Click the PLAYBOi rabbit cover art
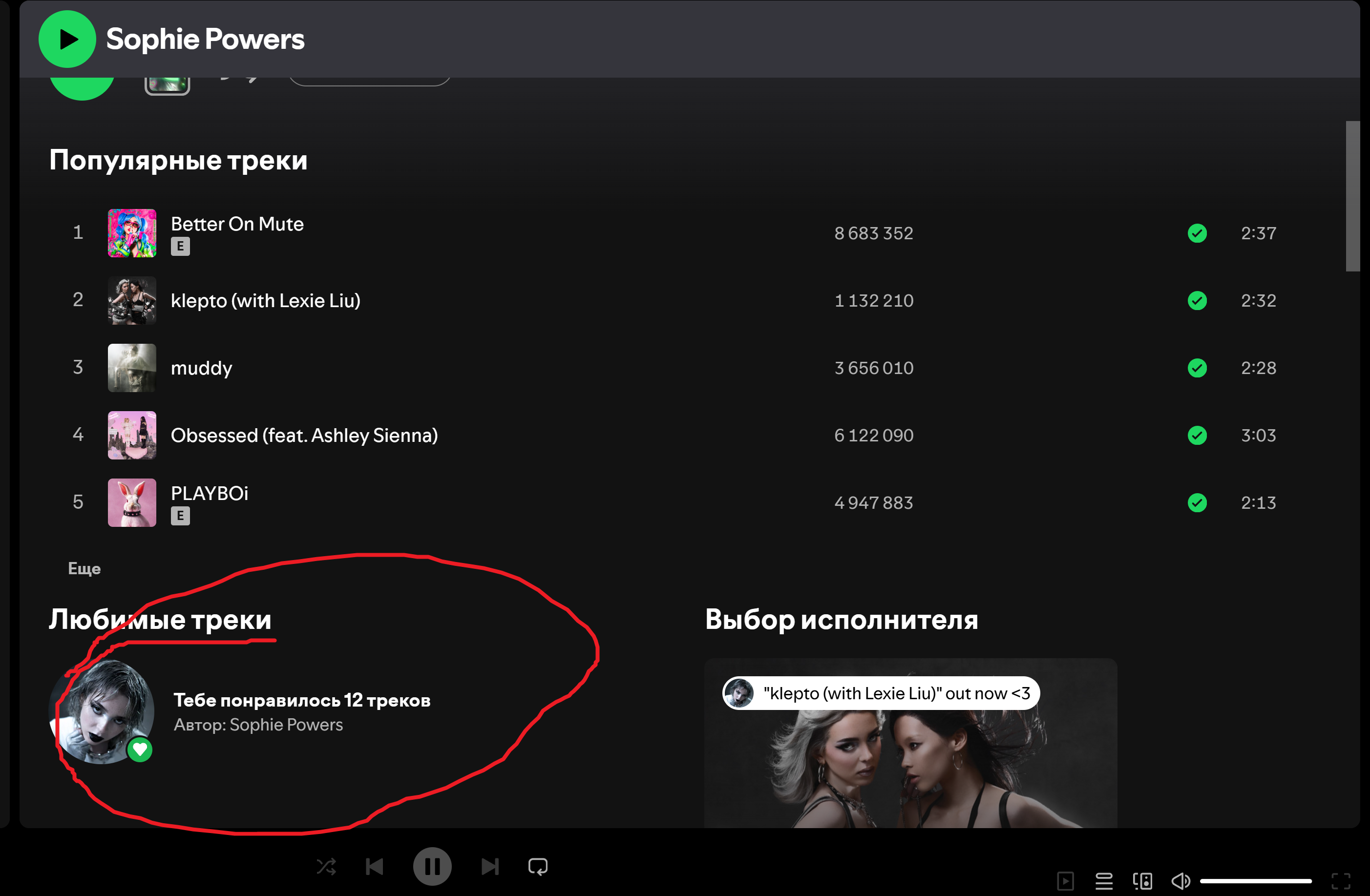Viewport: 1370px width, 896px height. 132,502
